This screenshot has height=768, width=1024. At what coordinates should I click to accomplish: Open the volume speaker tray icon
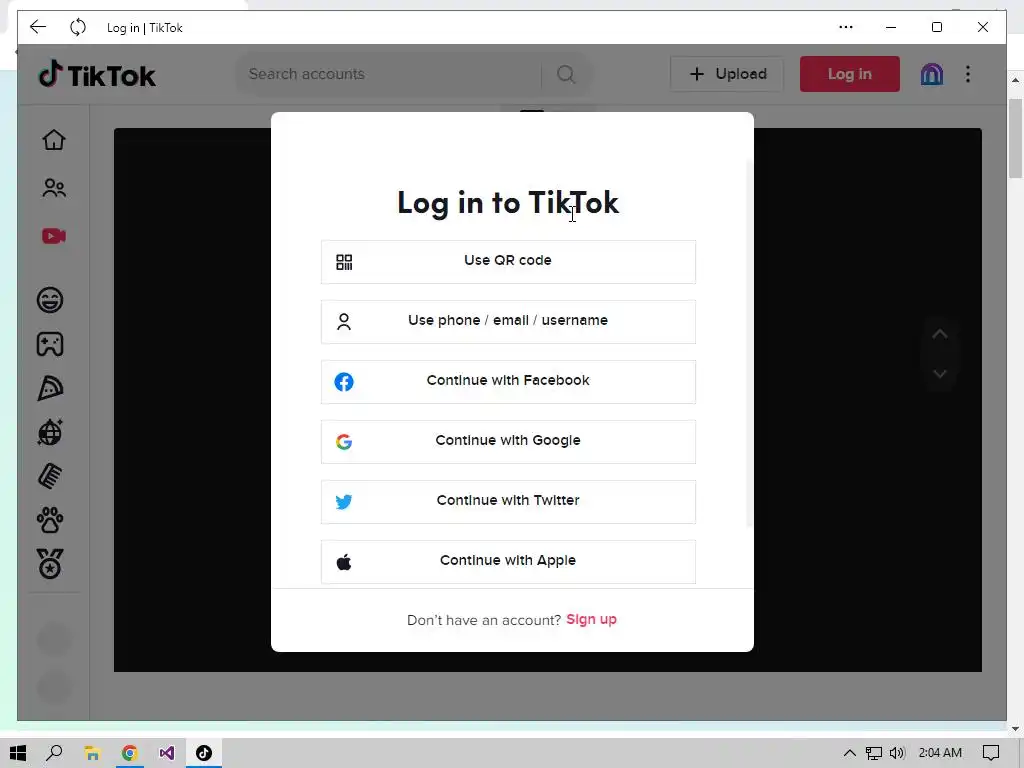click(x=897, y=753)
